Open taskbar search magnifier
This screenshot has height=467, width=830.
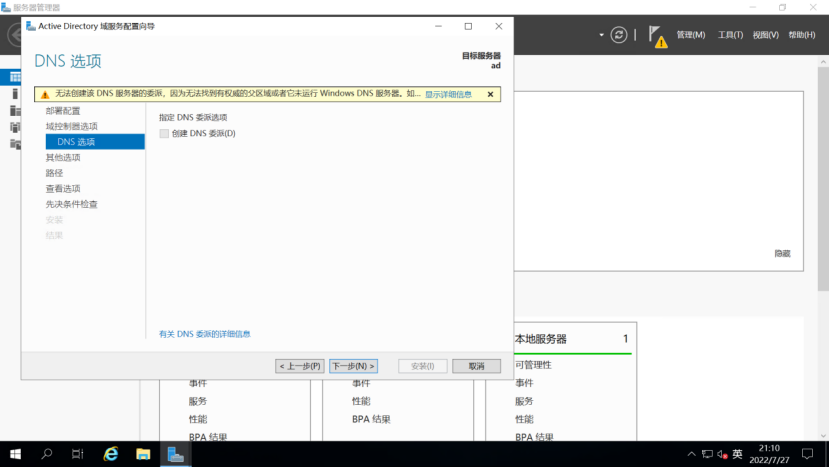coord(47,454)
